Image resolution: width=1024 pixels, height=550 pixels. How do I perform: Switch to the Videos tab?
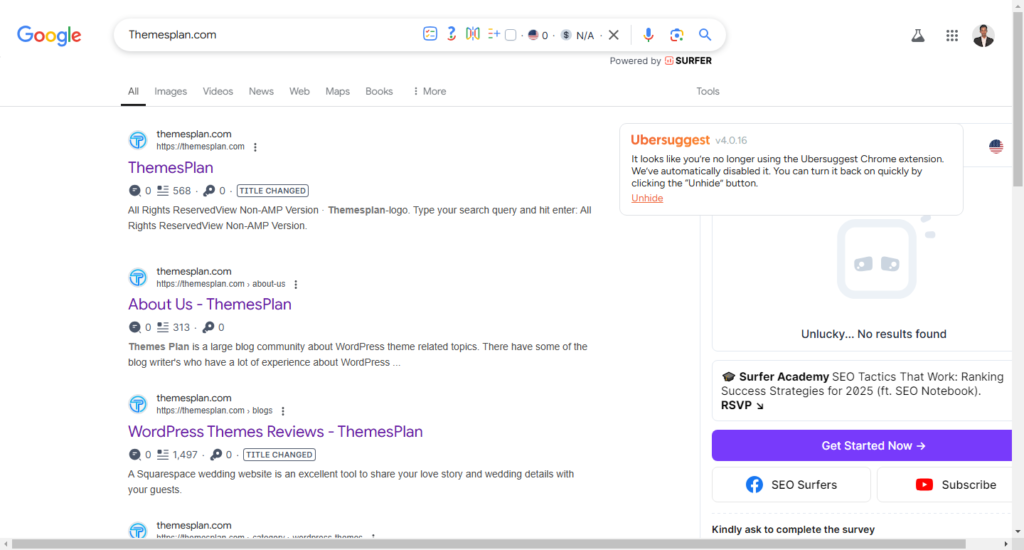[x=217, y=91]
